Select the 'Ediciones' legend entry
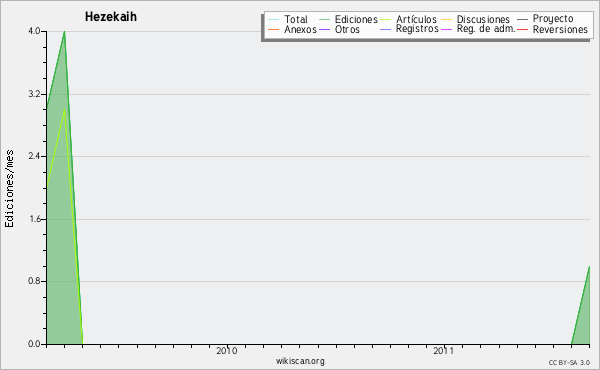This screenshot has width=600, height=370. coord(356,19)
